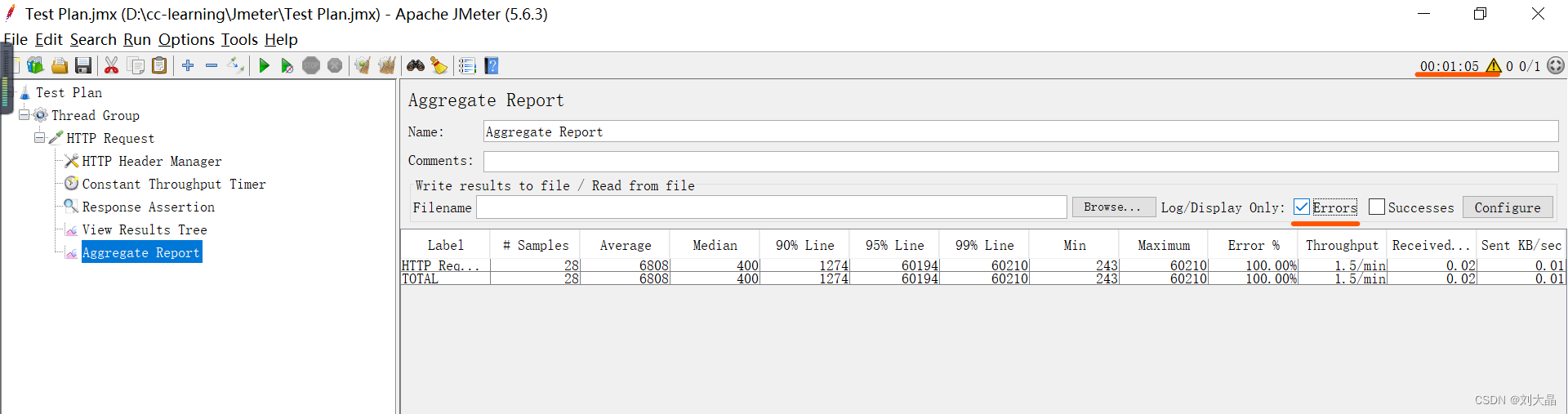Open the Tools menu

pos(239,39)
